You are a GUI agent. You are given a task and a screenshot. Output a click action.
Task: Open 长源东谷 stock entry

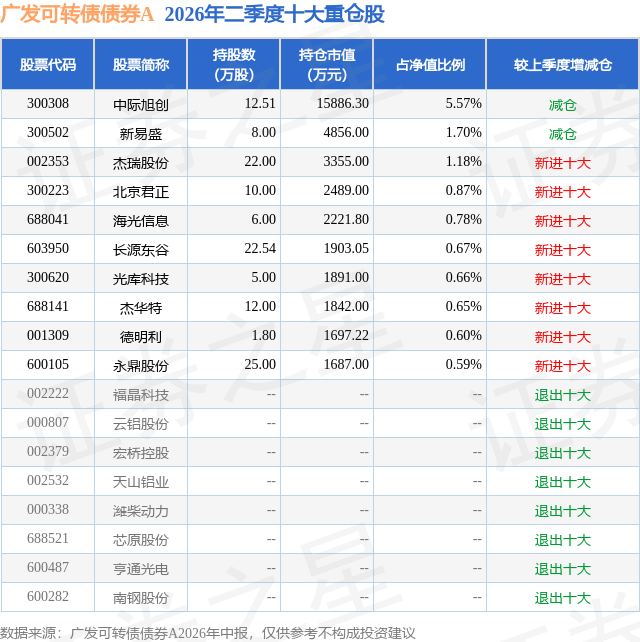click(140, 250)
